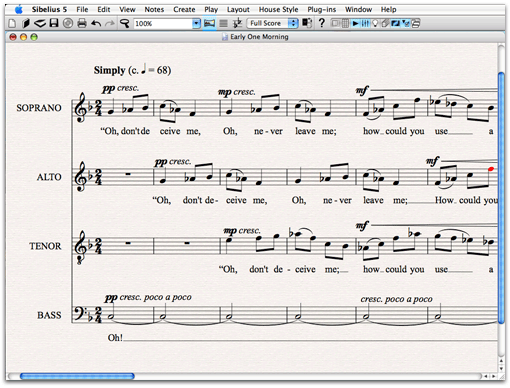Toggle the Video window

pyautogui.click(x=395, y=24)
